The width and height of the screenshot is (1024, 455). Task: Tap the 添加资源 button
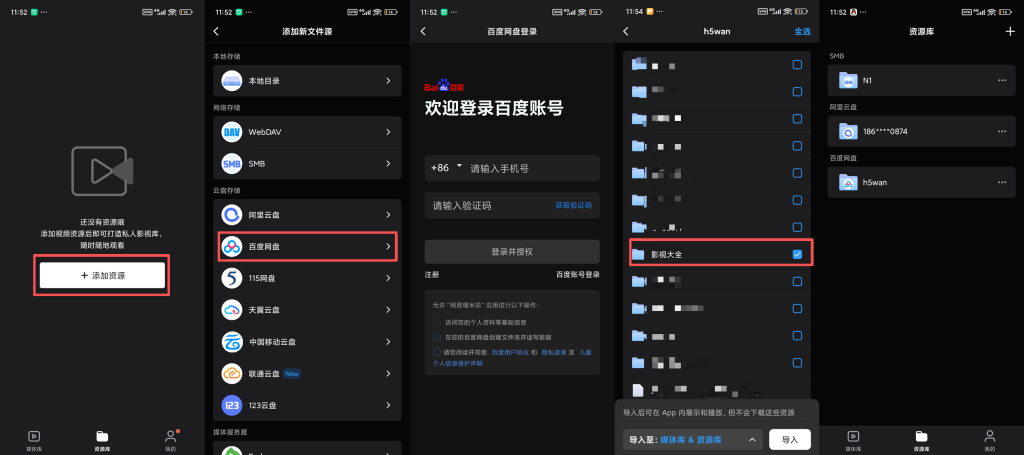tap(102, 275)
